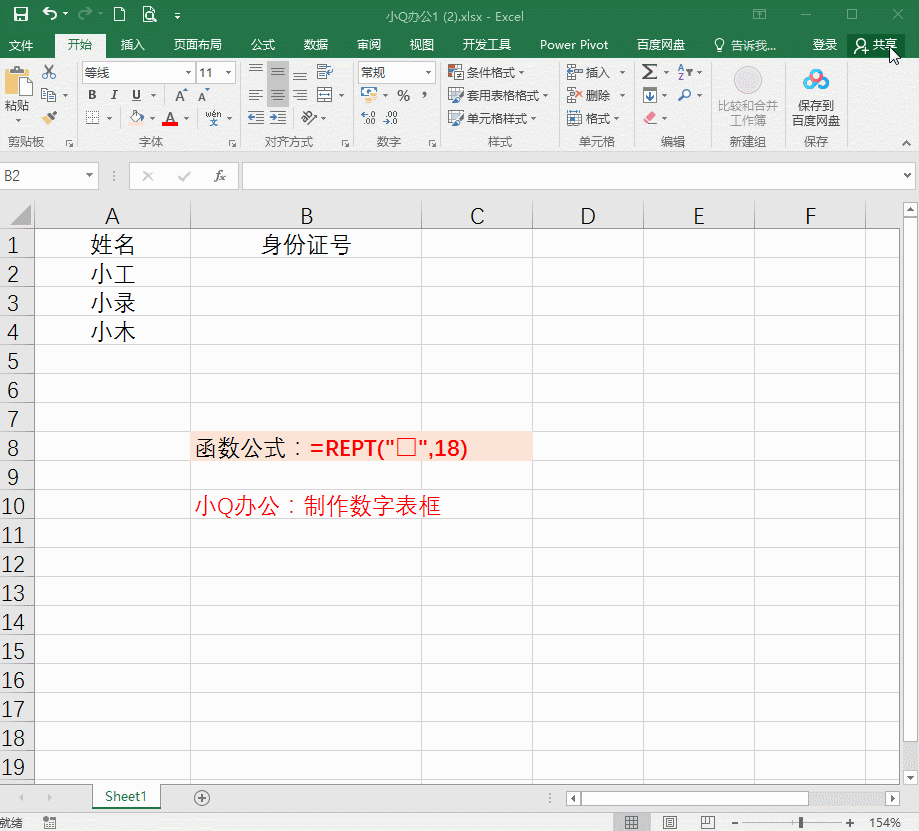This screenshot has width=919, height=831.
Task: Open print preview from the quick access toolbar
Action: click(149, 14)
